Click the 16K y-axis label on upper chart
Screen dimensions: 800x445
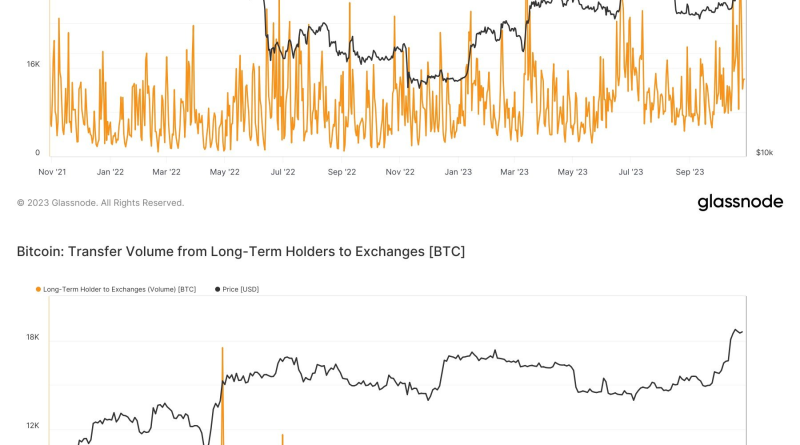click(x=33, y=64)
